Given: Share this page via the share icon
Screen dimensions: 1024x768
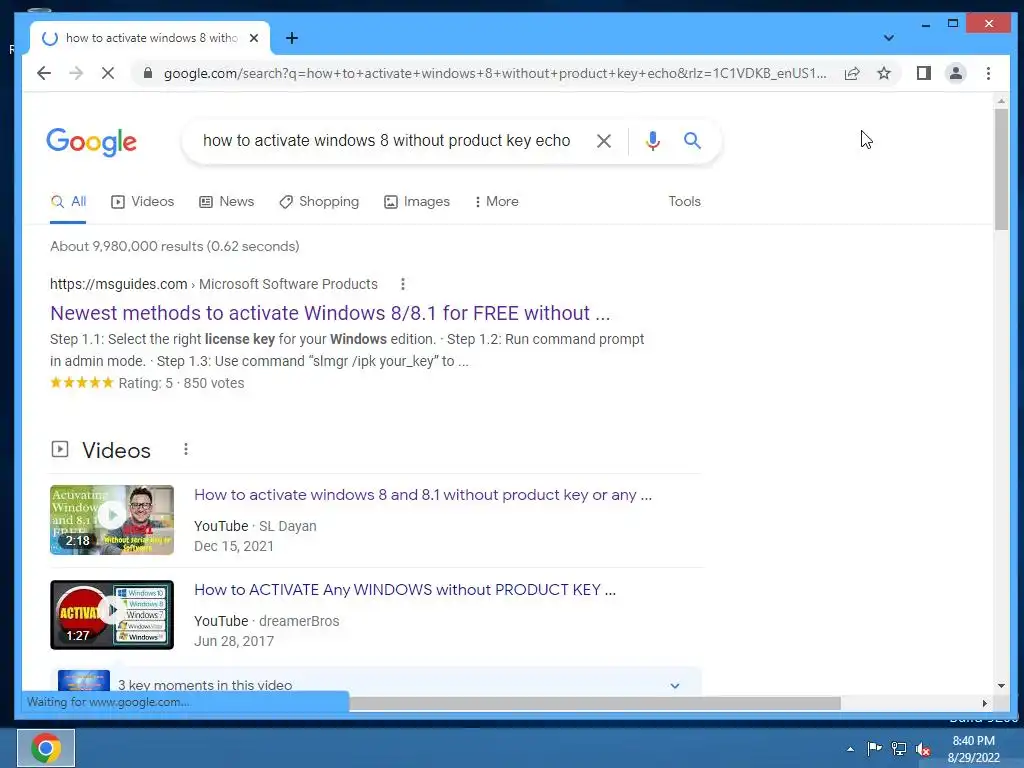Looking at the screenshot, I should [852, 73].
